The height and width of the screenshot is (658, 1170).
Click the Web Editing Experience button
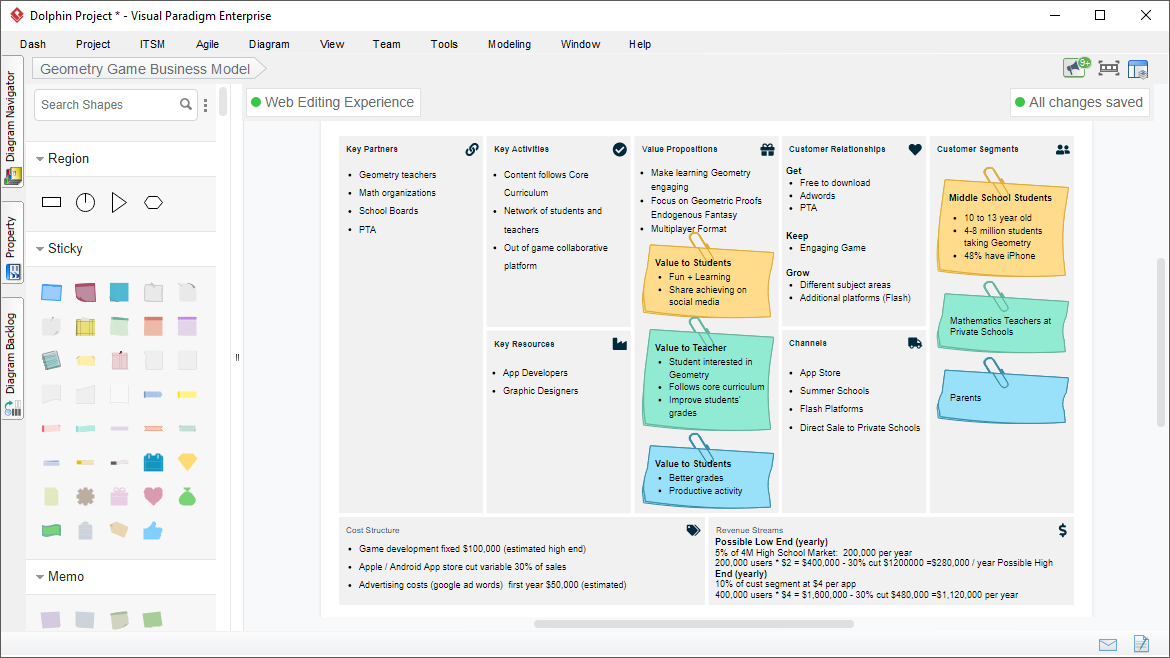333,102
